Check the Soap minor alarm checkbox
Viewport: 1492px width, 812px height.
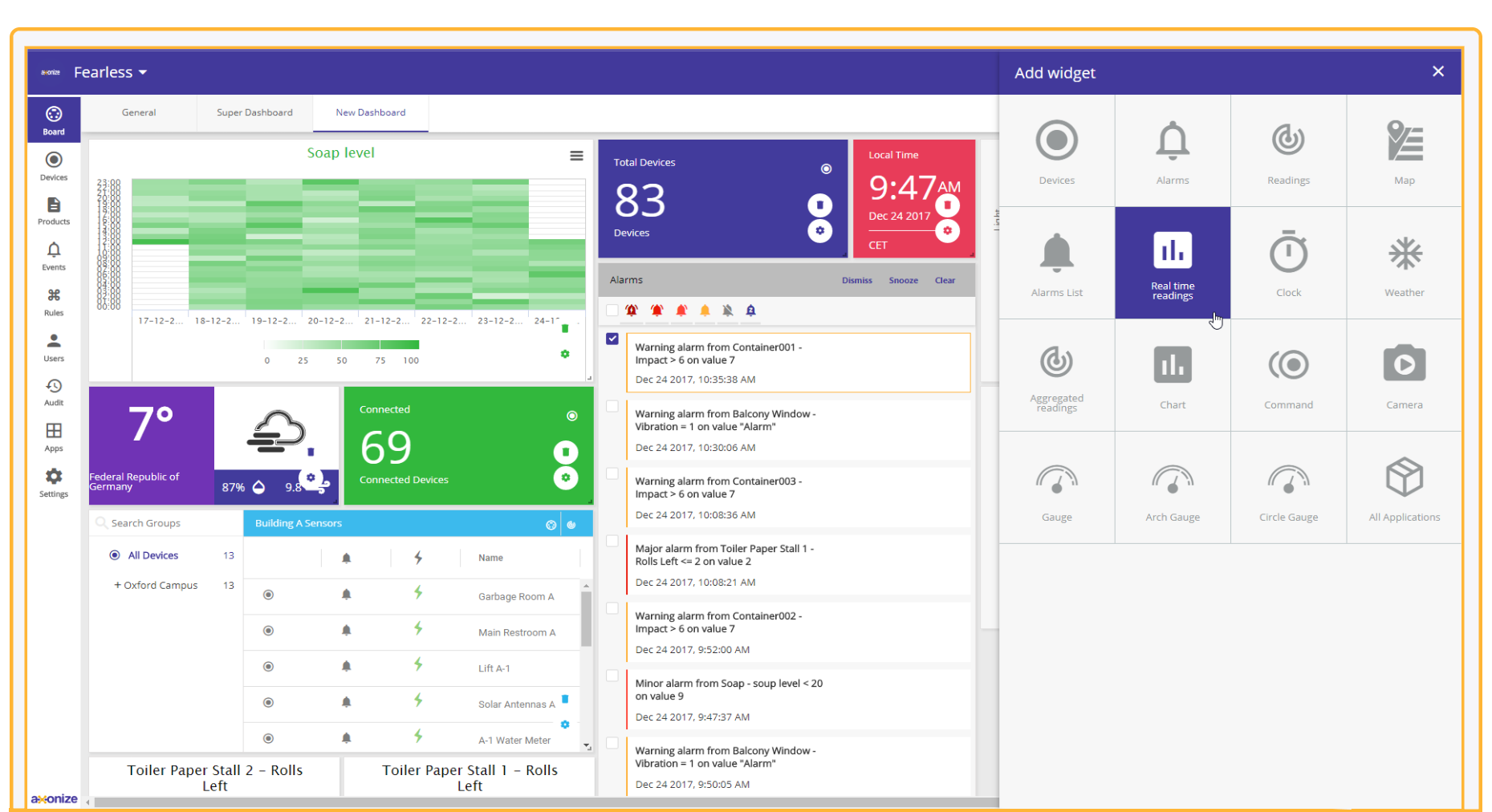(x=612, y=676)
